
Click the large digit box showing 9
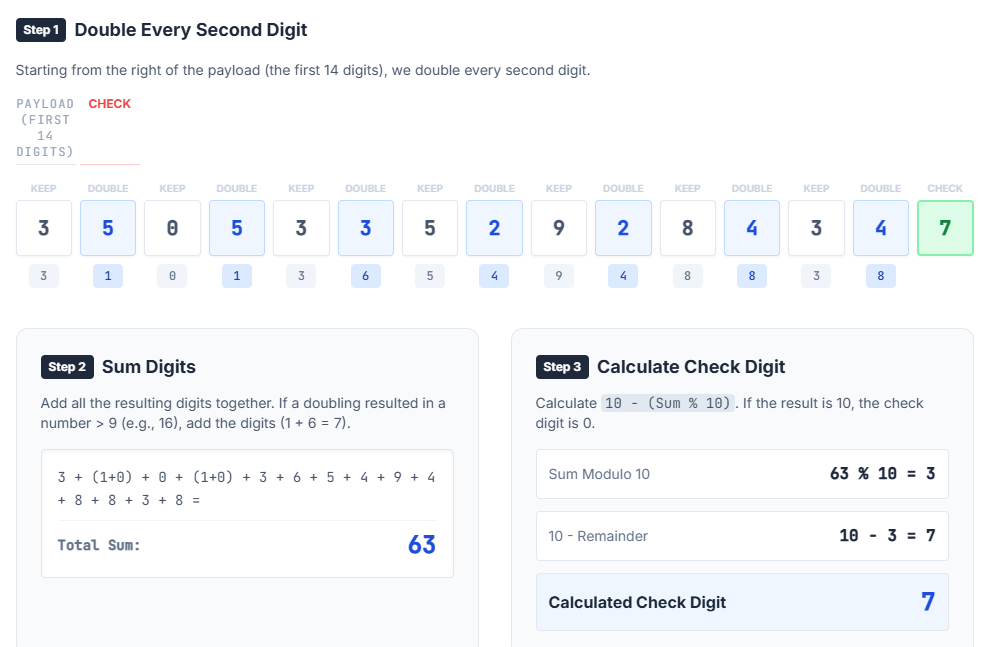[559, 228]
